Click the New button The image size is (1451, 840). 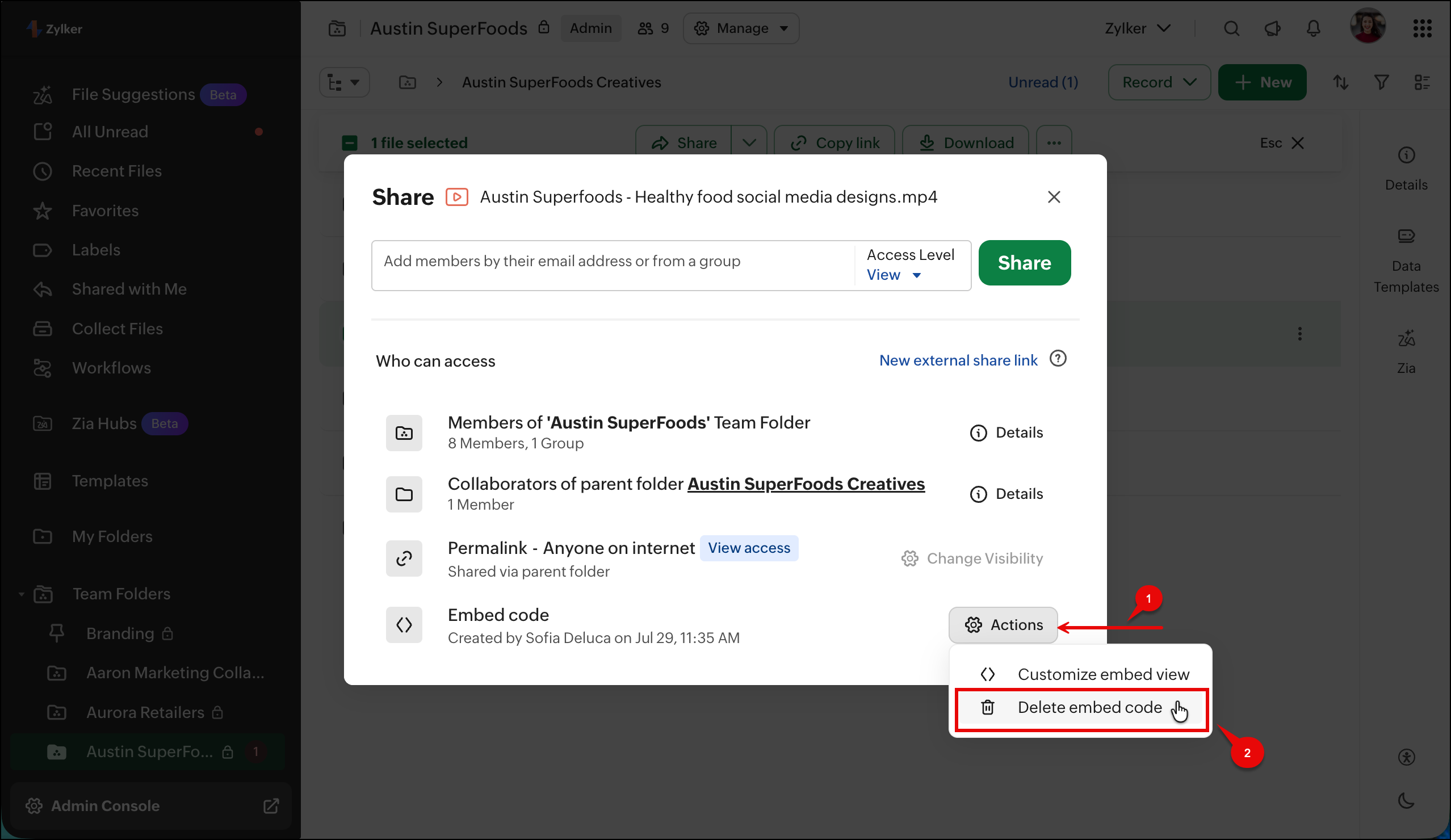click(x=1262, y=82)
